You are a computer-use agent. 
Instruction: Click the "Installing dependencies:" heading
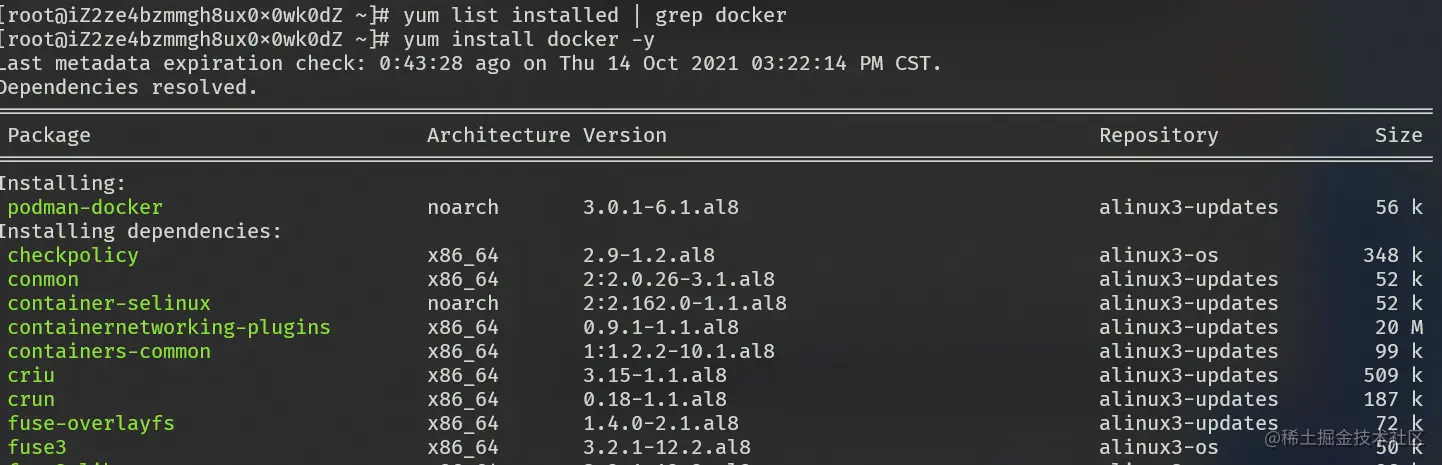(140, 232)
